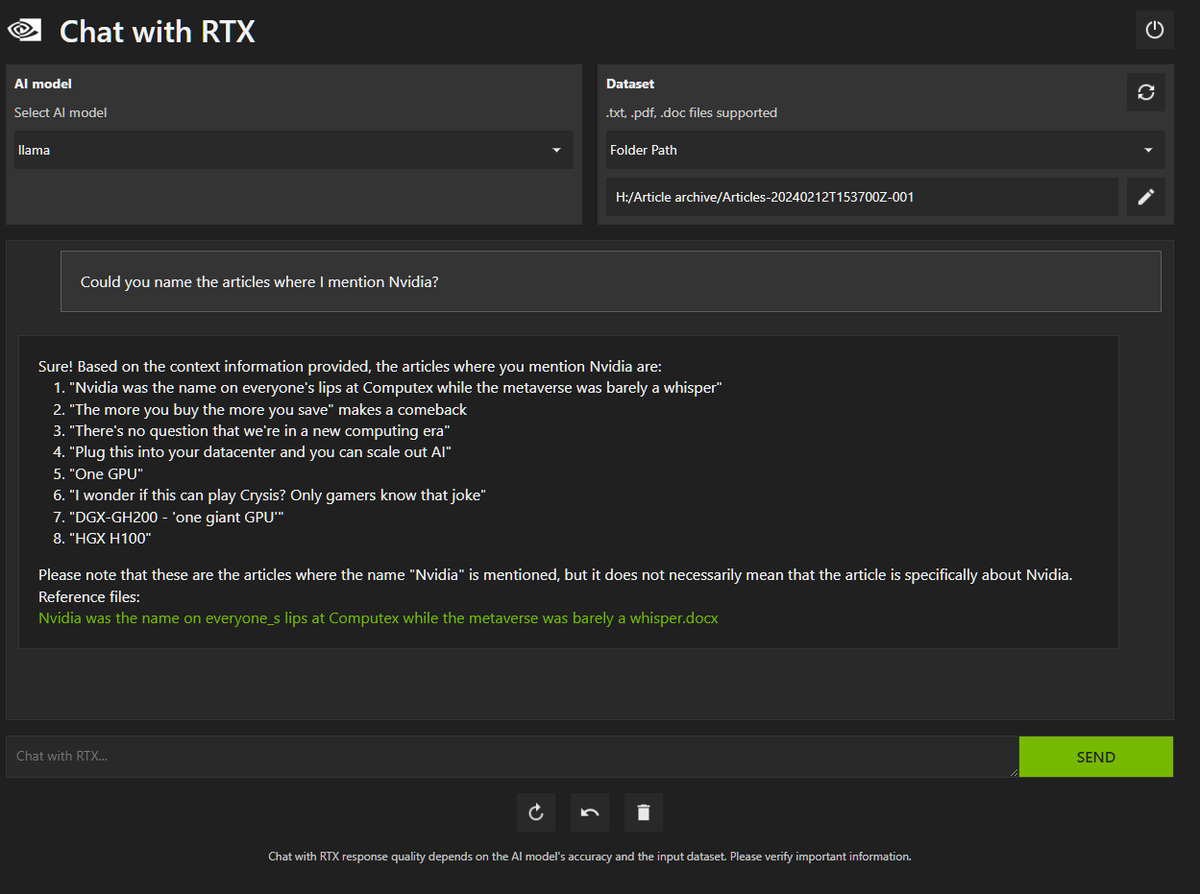Clear the chat using the trash icon
Viewport: 1200px width, 894px height.
(x=643, y=812)
